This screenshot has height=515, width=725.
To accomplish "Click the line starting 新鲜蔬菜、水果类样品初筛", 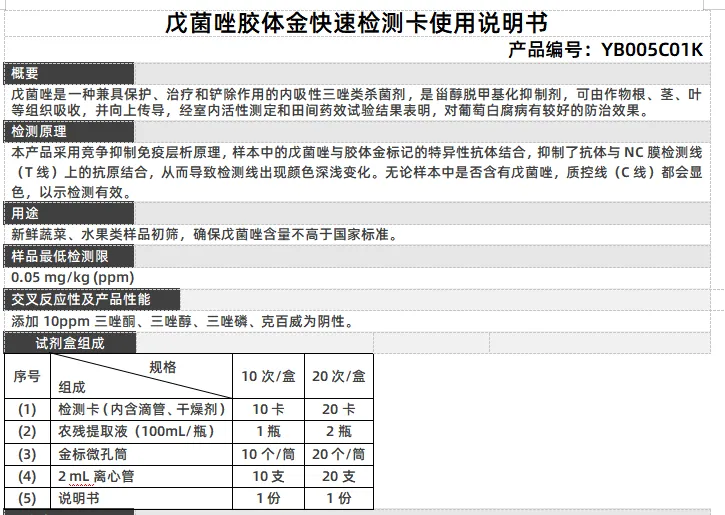I will (x=204, y=234).
